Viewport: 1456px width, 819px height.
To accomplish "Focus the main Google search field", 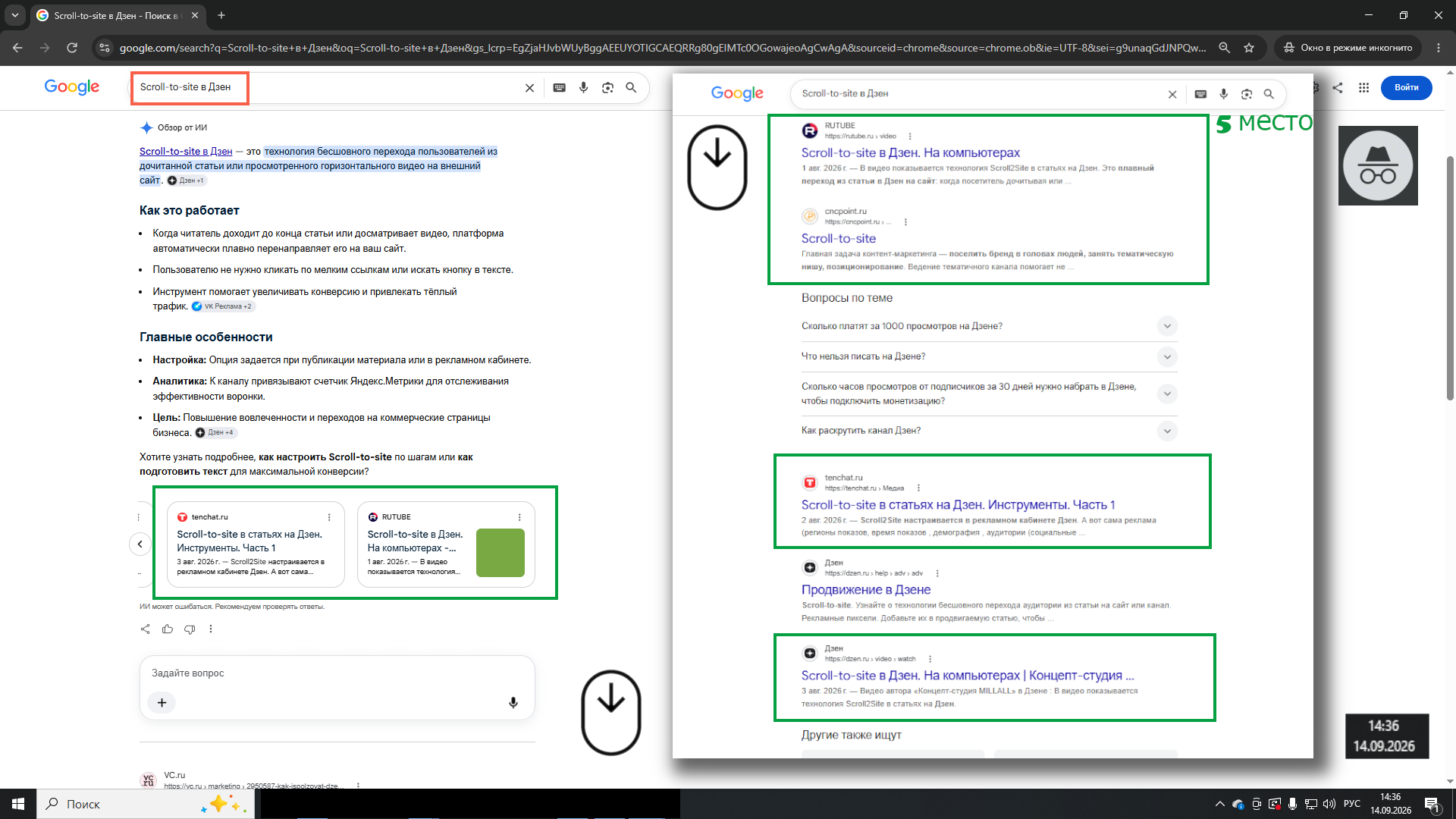I will [326, 87].
